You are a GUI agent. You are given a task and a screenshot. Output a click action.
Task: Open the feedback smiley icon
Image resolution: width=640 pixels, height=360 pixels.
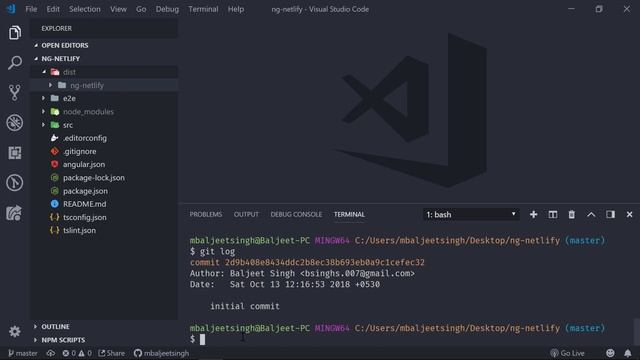coord(610,353)
